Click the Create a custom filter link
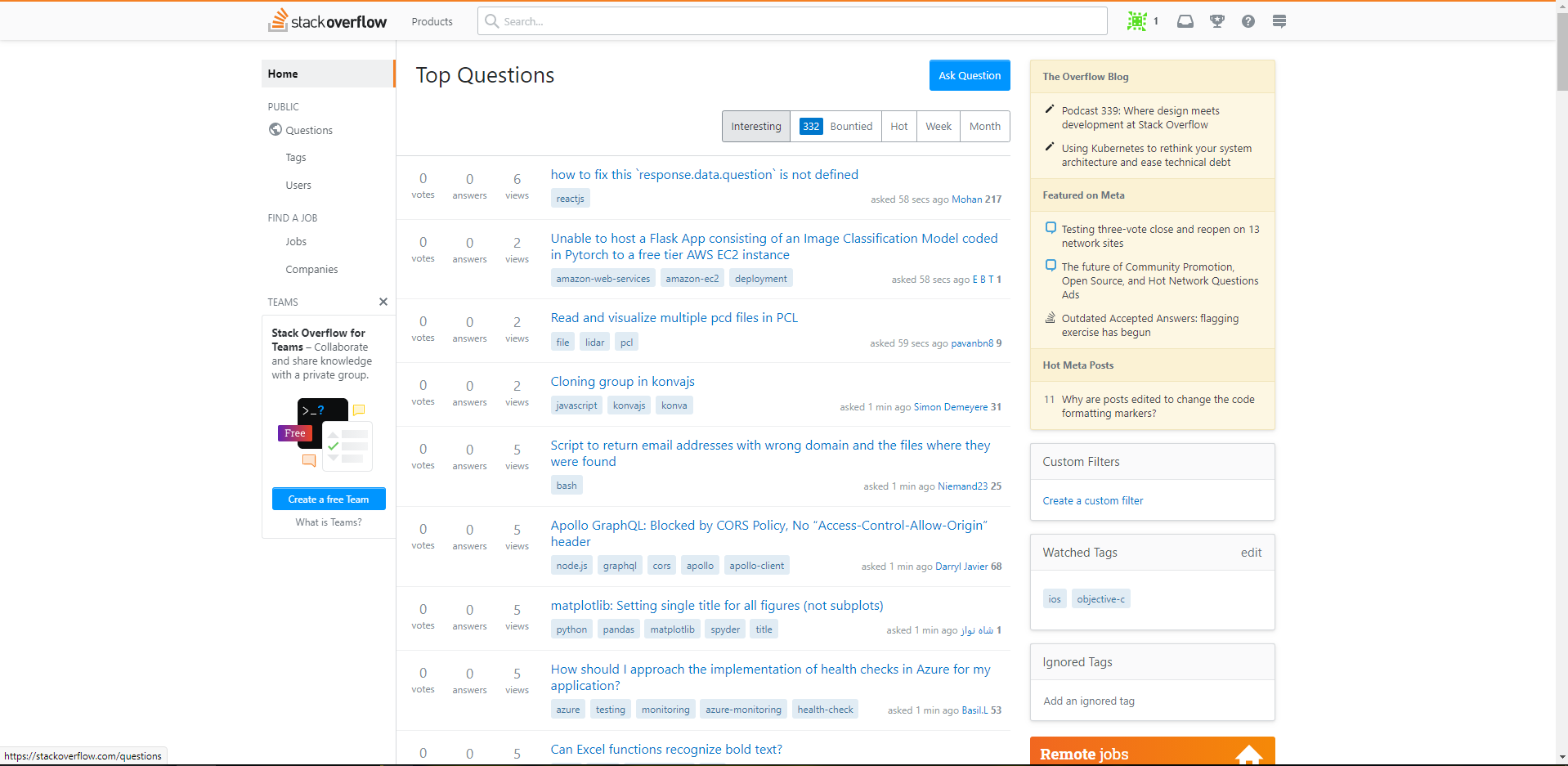 [x=1093, y=500]
